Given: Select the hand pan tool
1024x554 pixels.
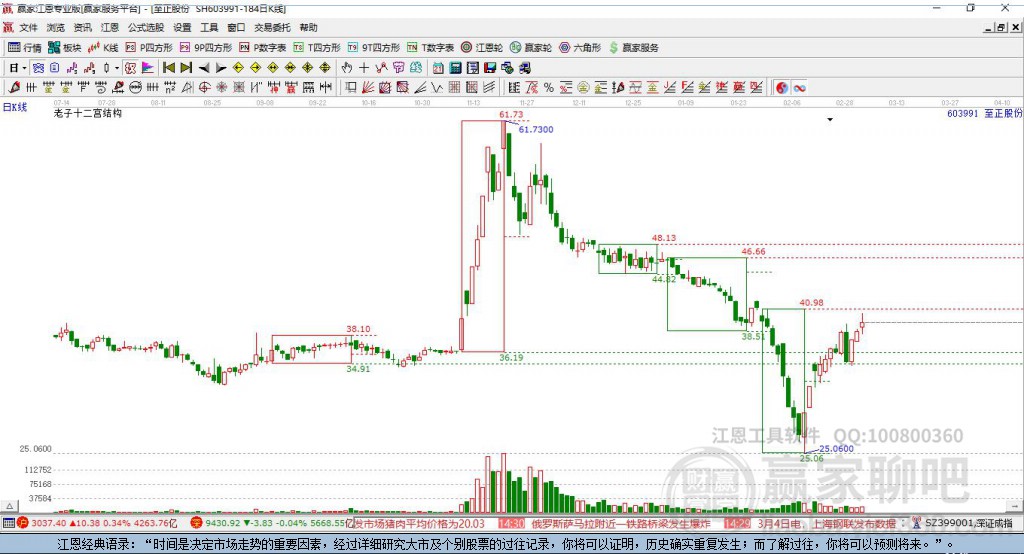Looking at the screenshot, I should [x=347, y=68].
